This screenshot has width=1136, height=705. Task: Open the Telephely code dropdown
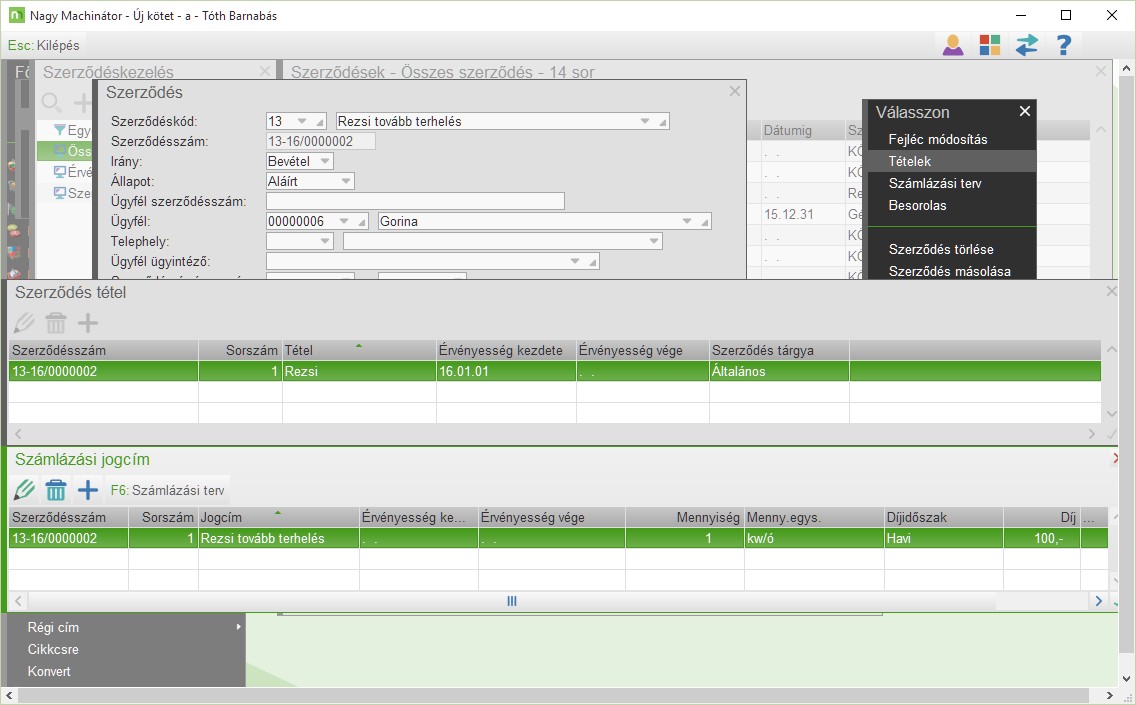(325, 241)
